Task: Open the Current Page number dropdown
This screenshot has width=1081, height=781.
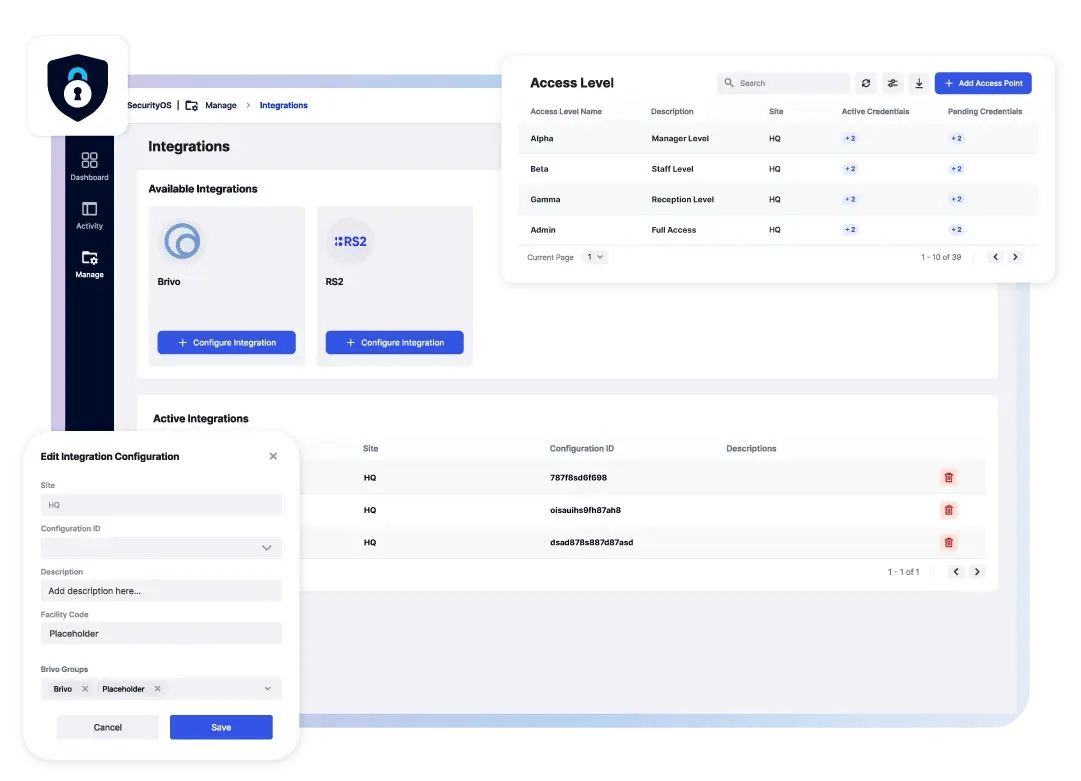Action: [595, 257]
